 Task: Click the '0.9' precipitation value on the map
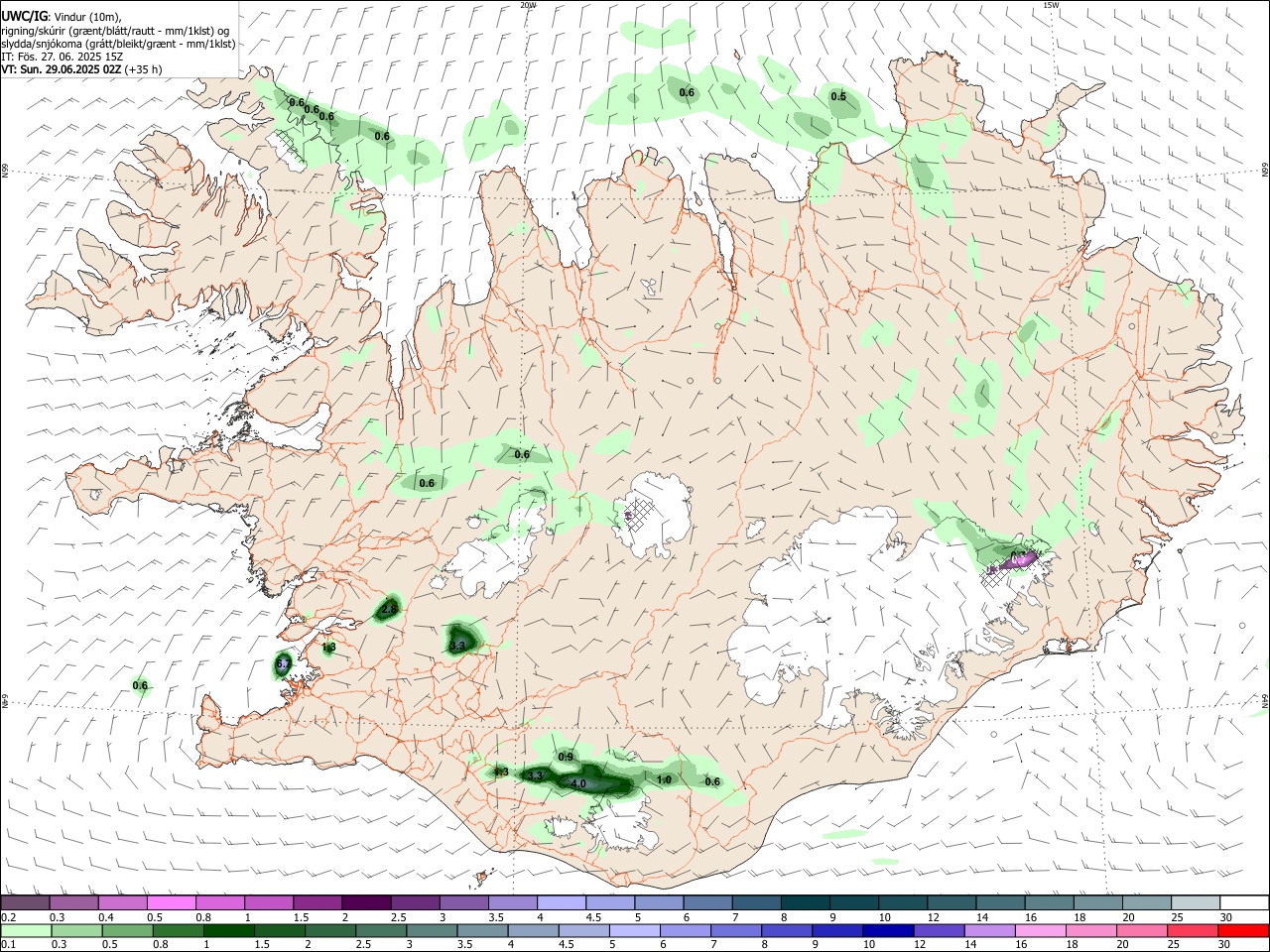point(566,757)
